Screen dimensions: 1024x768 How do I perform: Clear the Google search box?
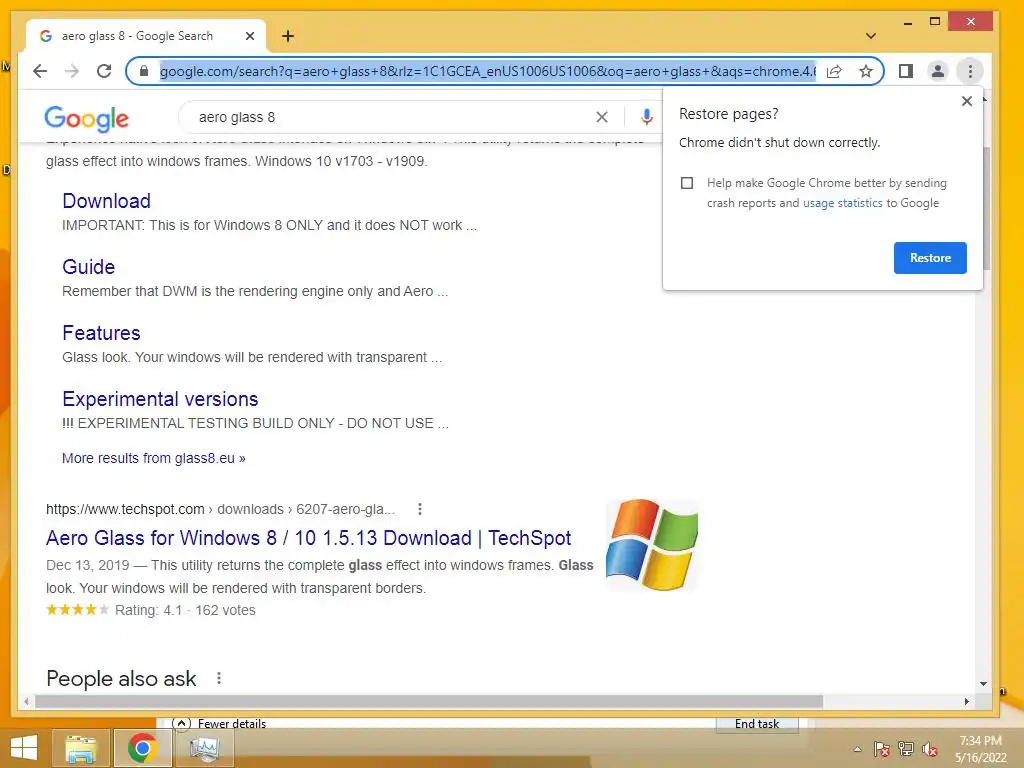(601, 117)
